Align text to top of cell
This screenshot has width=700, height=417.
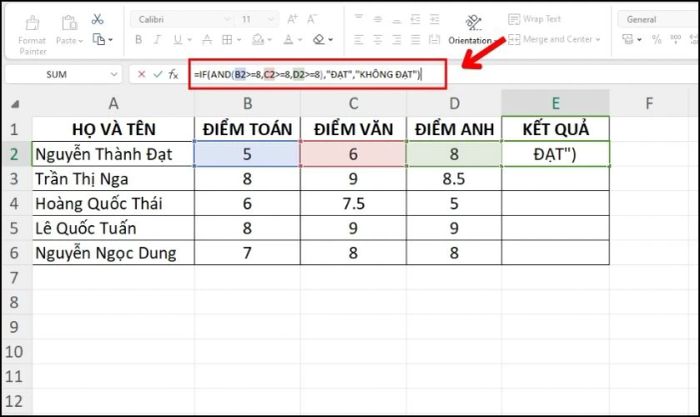click(358, 19)
